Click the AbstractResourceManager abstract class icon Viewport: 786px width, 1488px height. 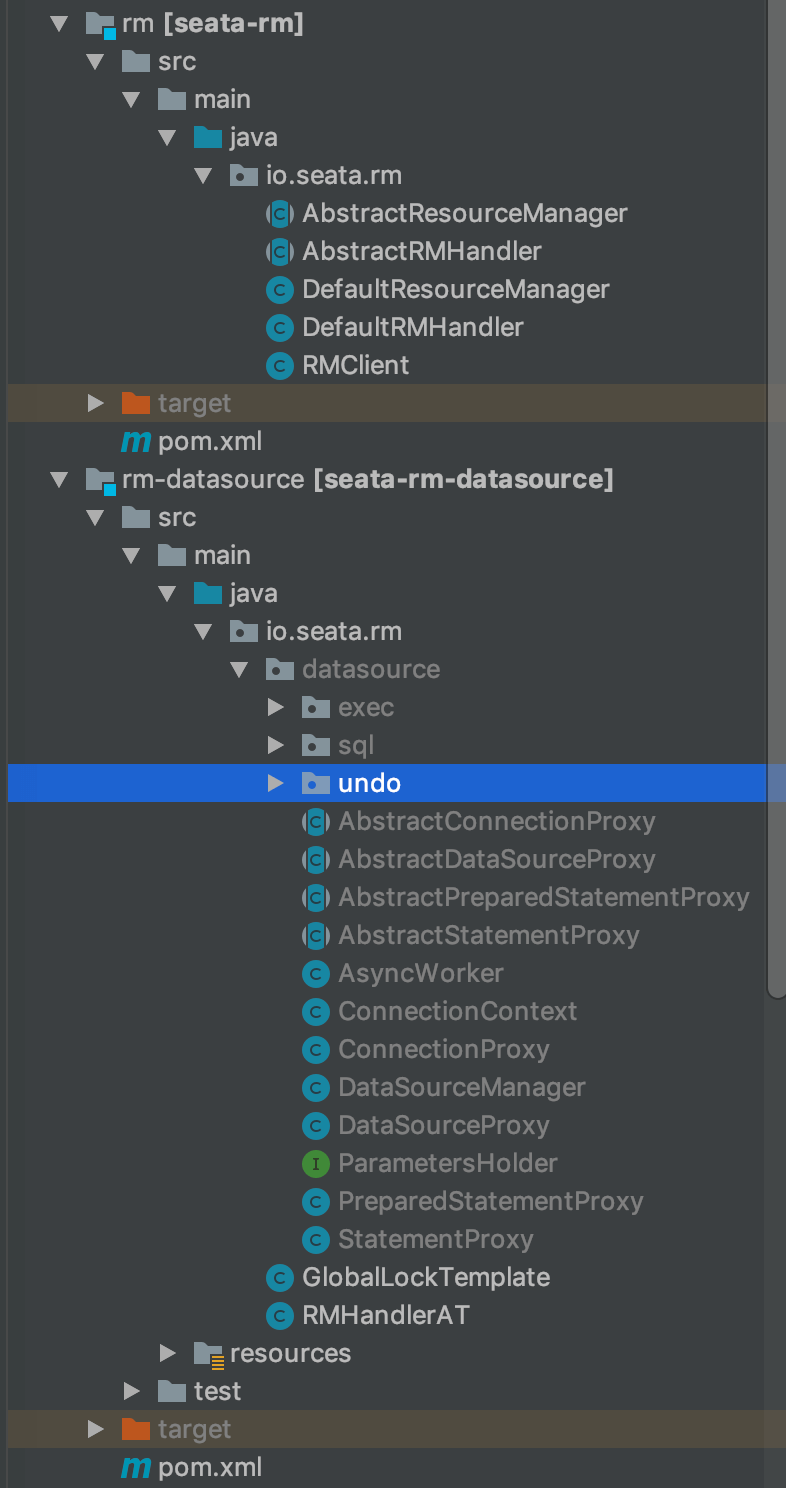tap(280, 214)
